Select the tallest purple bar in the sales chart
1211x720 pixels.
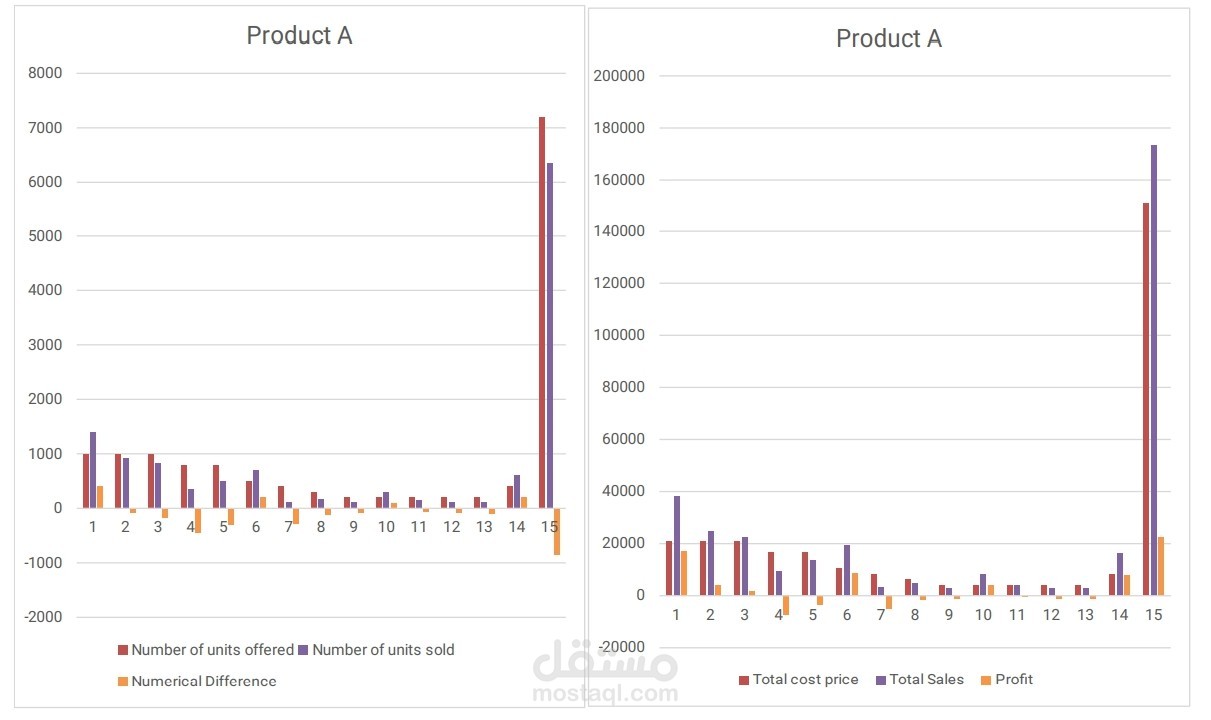(1153, 370)
